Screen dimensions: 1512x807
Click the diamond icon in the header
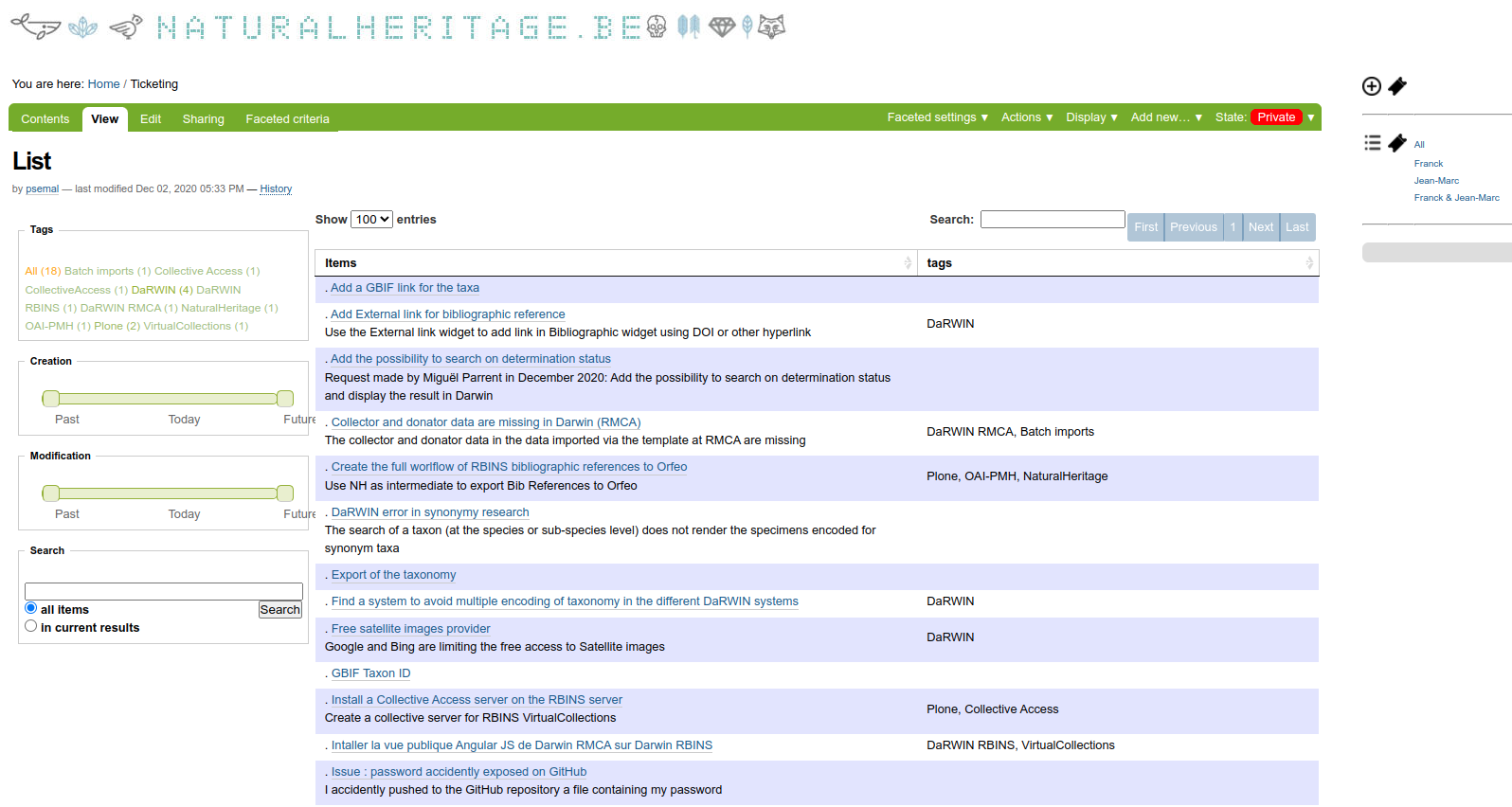click(x=722, y=27)
